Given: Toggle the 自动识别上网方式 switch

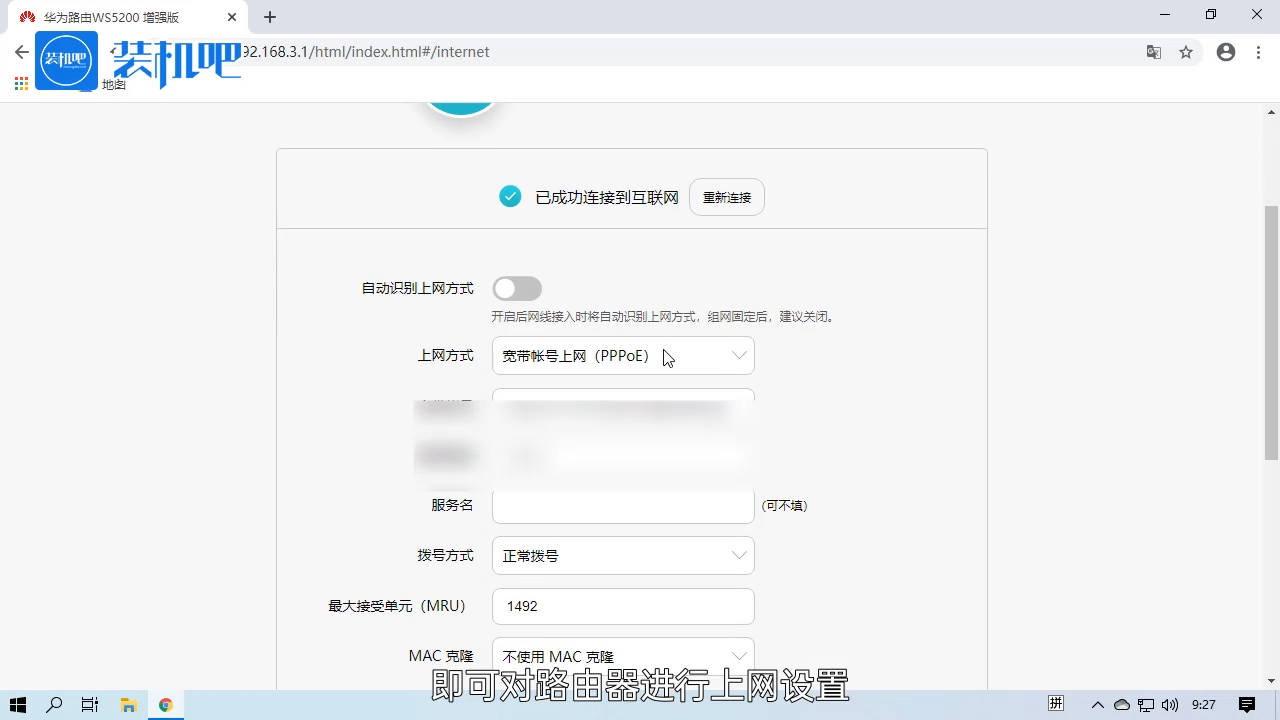Looking at the screenshot, I should coord(516,288).
